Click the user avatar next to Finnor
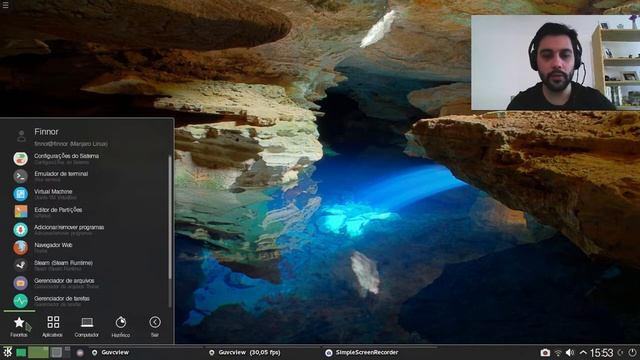This screenshot has height=360, width=640. [x=21, y=136]
